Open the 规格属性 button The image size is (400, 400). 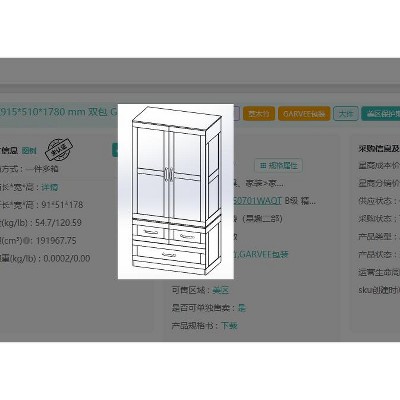point(279,166)
